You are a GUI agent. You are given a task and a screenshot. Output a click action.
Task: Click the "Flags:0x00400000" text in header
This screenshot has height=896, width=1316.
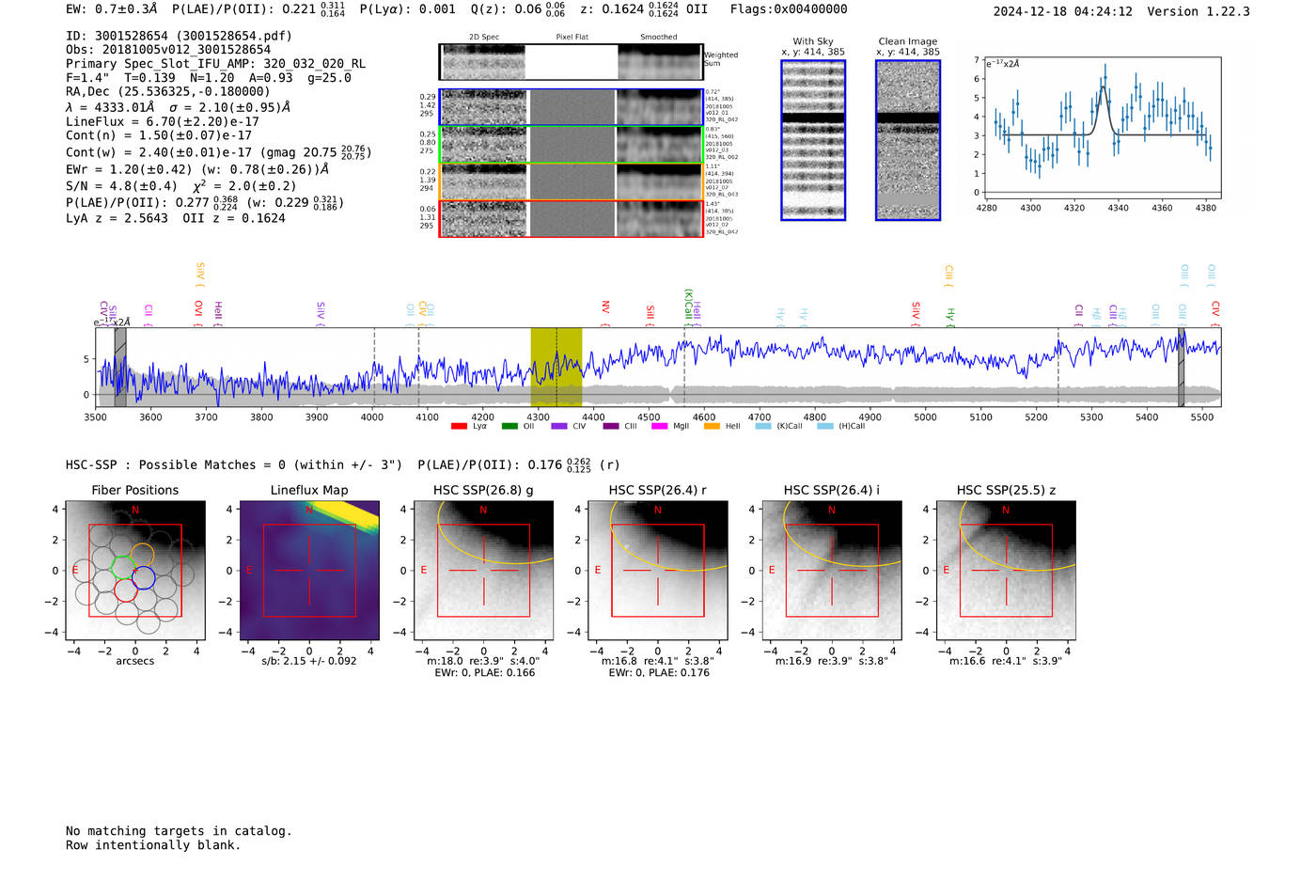click(789, 9)
